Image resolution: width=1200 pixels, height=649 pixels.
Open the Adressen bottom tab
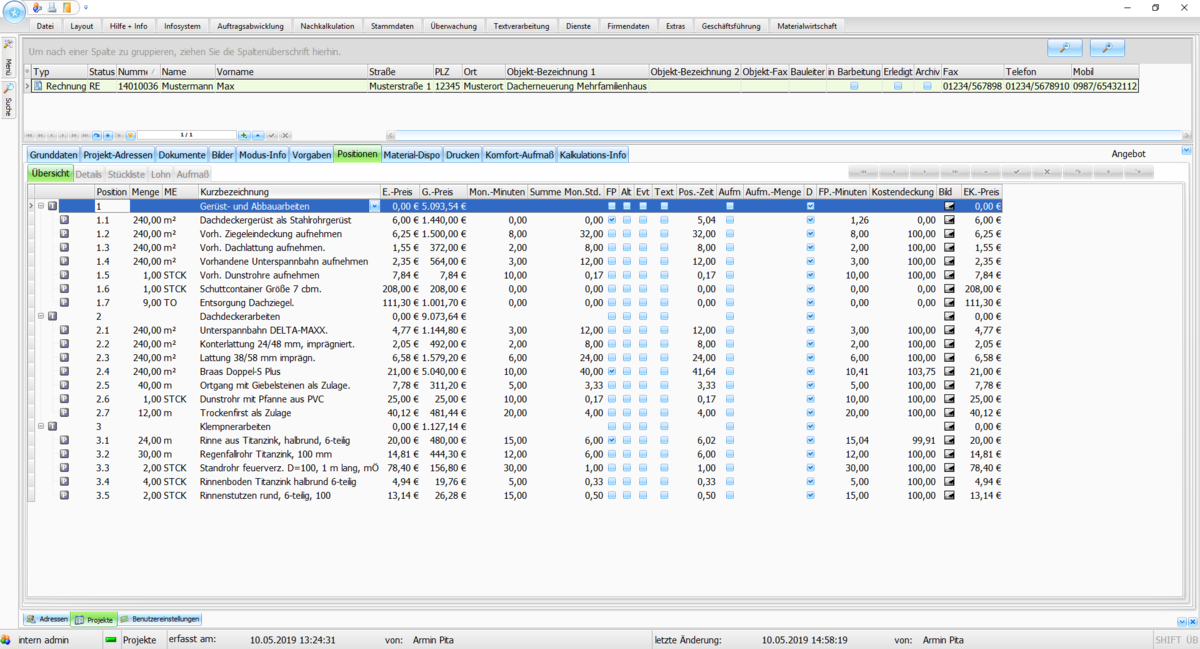coord(47,620)
